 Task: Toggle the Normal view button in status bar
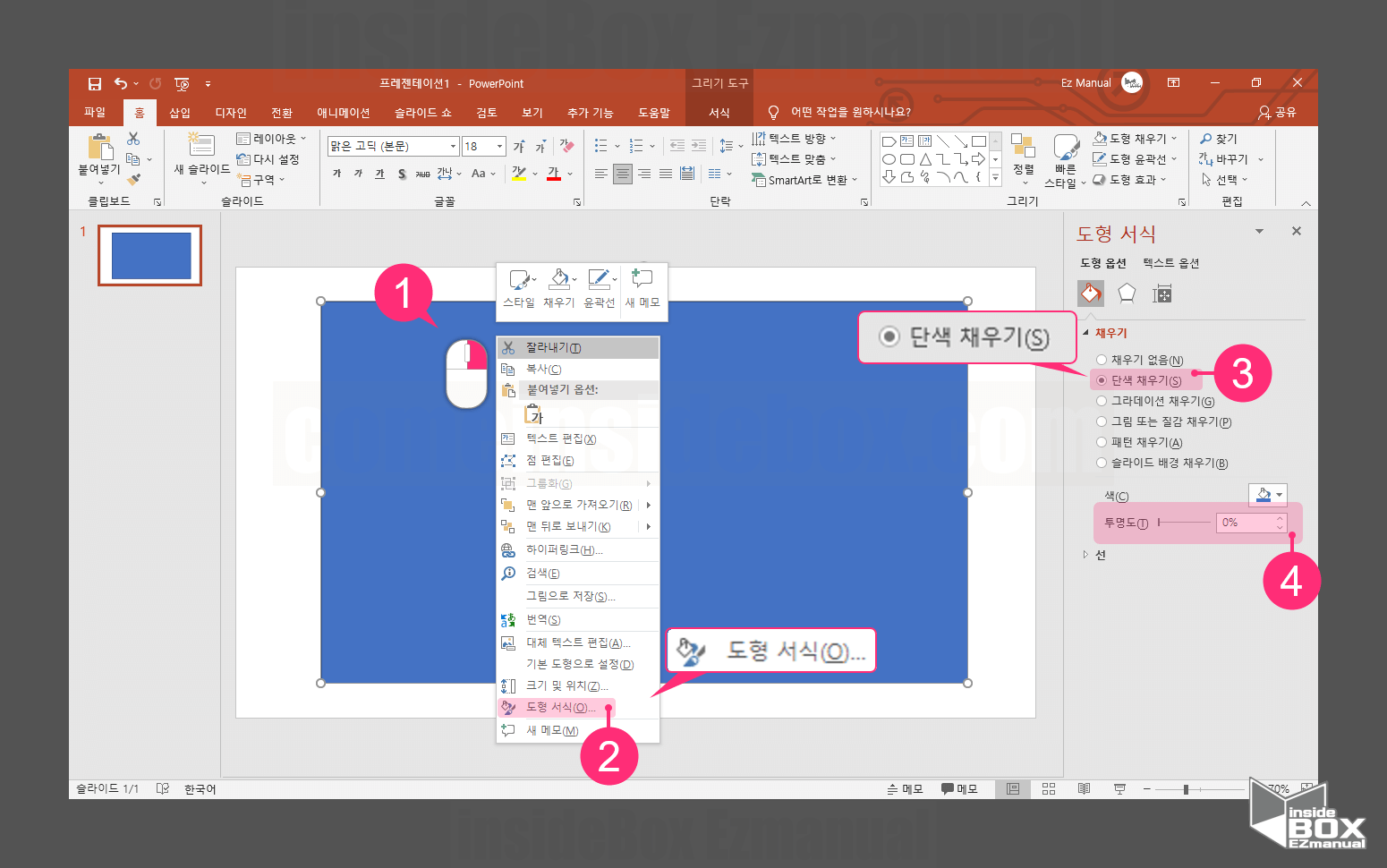1013,788
